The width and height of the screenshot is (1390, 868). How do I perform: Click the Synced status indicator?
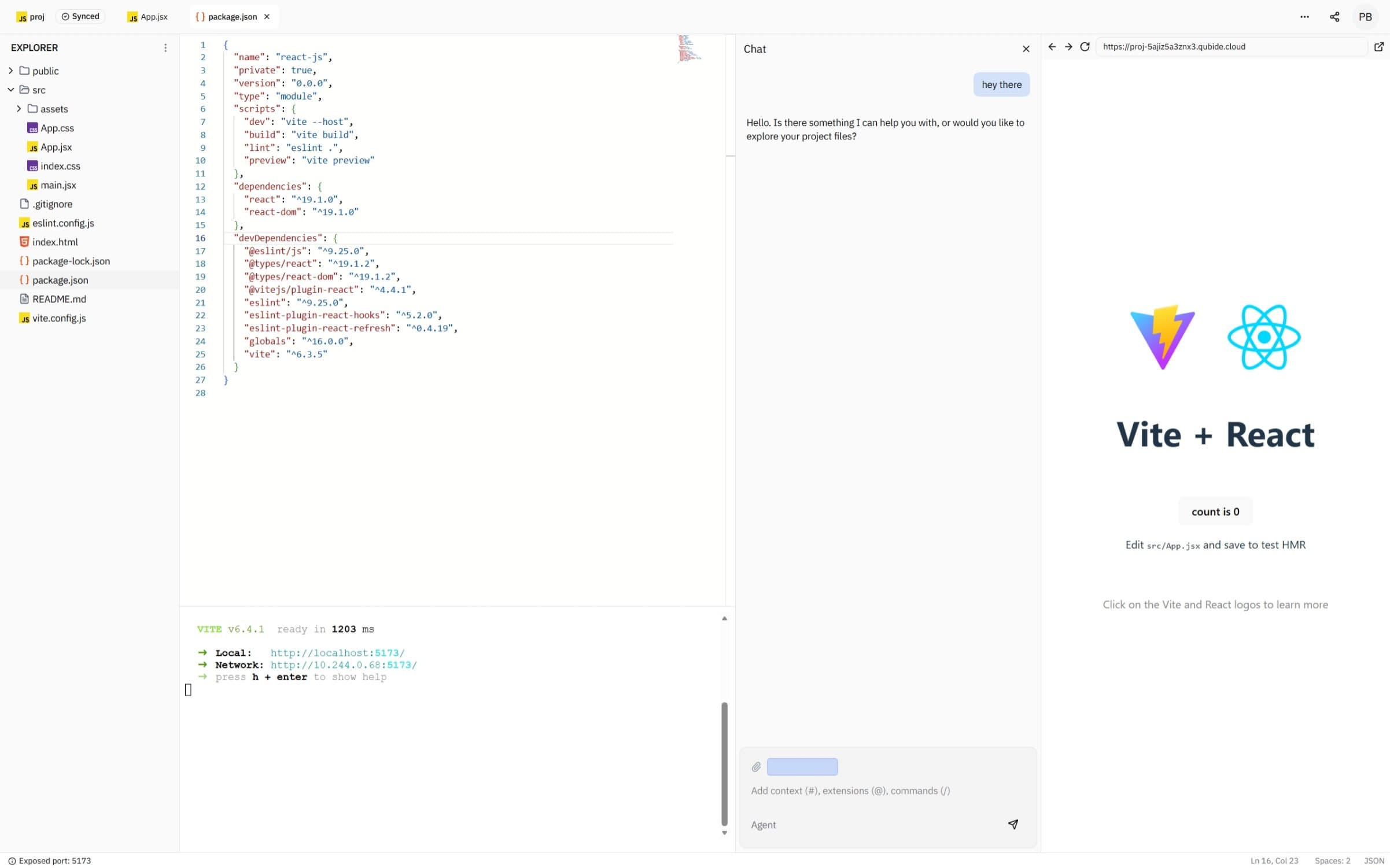click(x=80, y=17)
